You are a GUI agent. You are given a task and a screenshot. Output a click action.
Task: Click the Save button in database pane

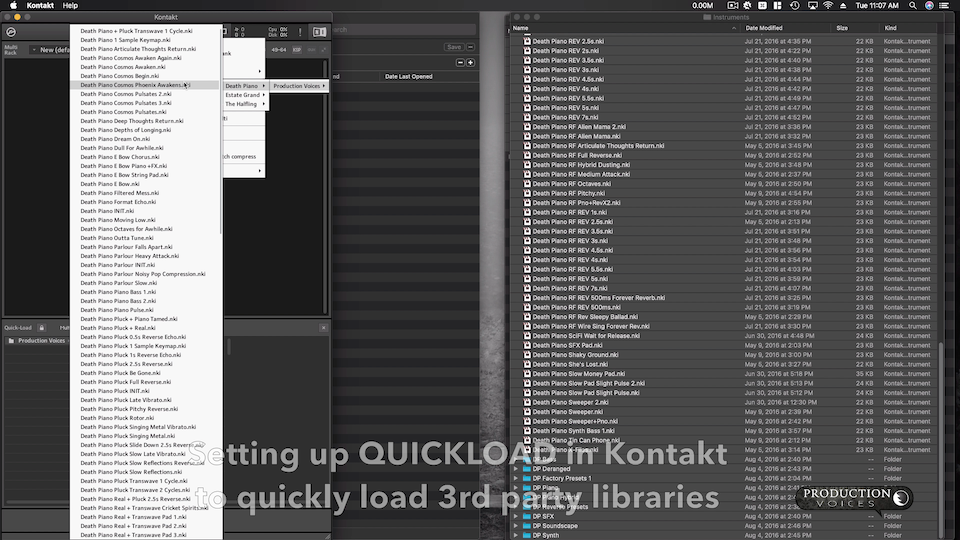[x=454, y=47]
